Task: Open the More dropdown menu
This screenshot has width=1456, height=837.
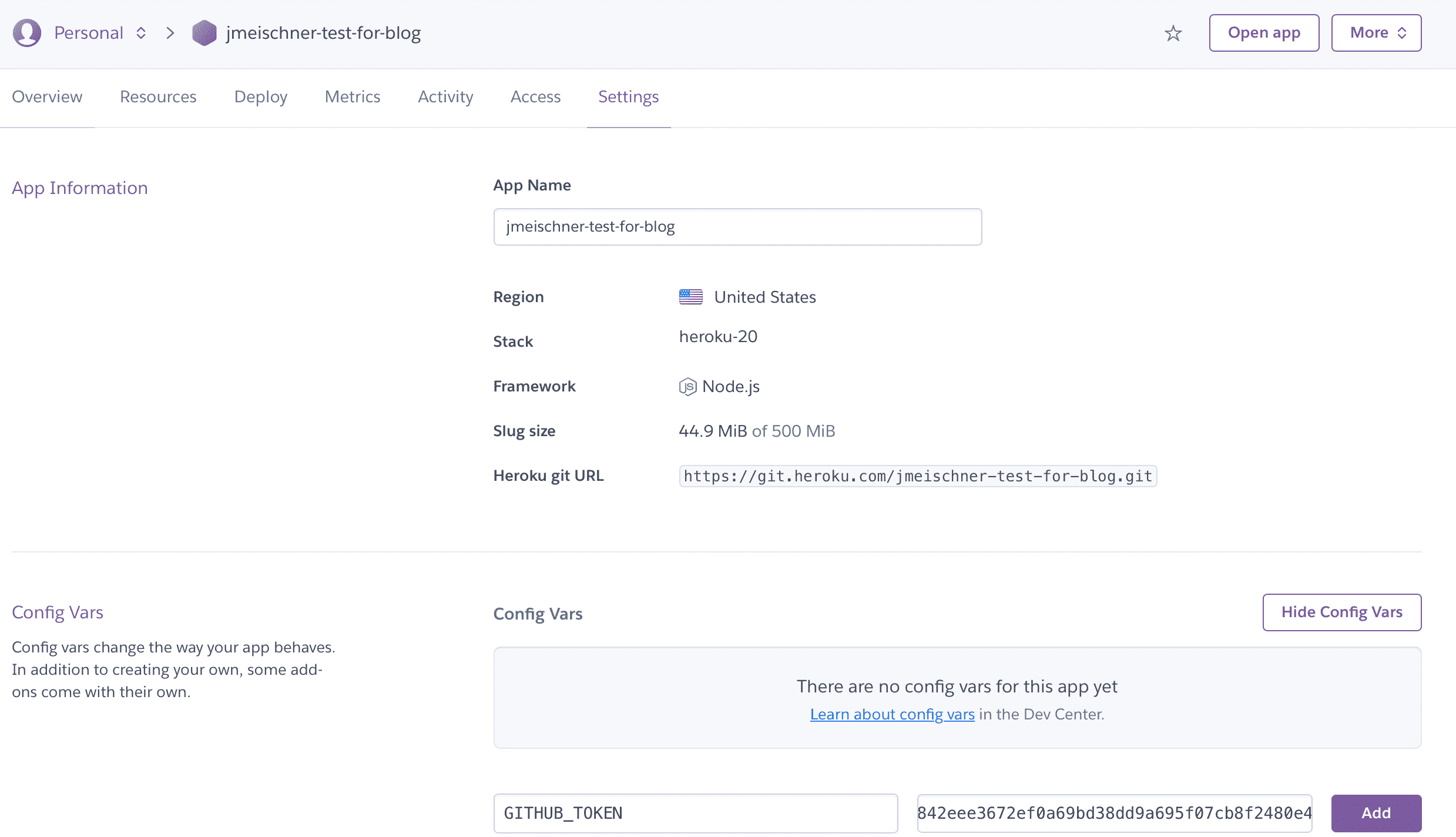Action: (1376, 33)
